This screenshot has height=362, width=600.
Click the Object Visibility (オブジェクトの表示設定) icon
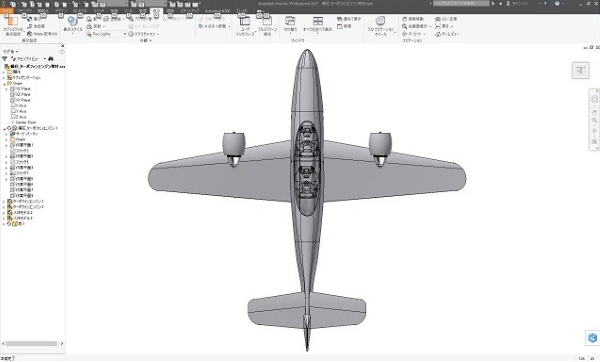click(13, 21)
